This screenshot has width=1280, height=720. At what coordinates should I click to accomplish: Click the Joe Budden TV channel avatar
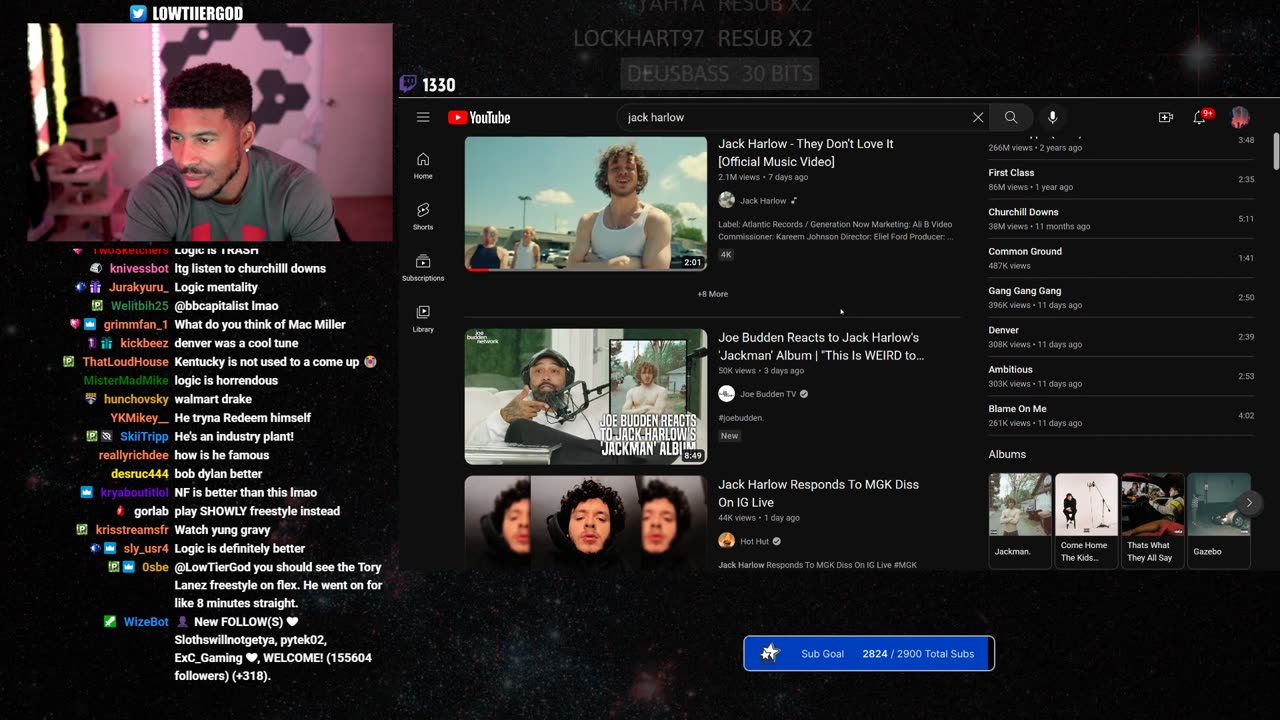(x=727, y=394)
